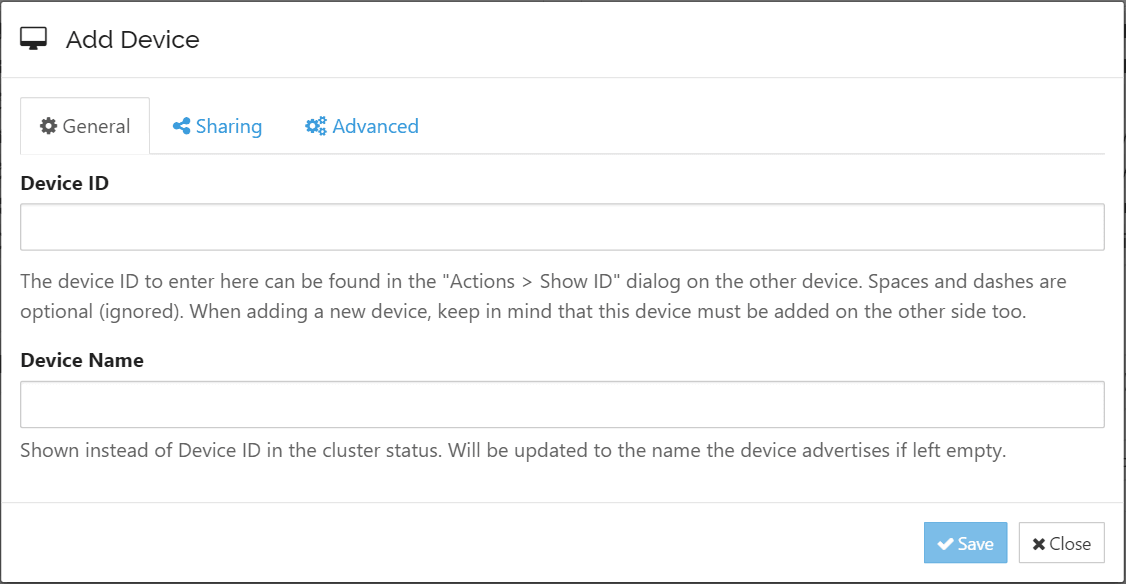Focus the Device Name input field
The height and width of the screenshot is (584, 1126).
[x=562, y=404]
